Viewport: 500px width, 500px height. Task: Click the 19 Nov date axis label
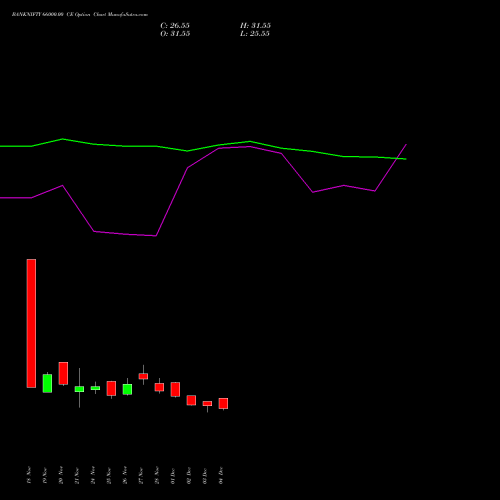point(45,475)
